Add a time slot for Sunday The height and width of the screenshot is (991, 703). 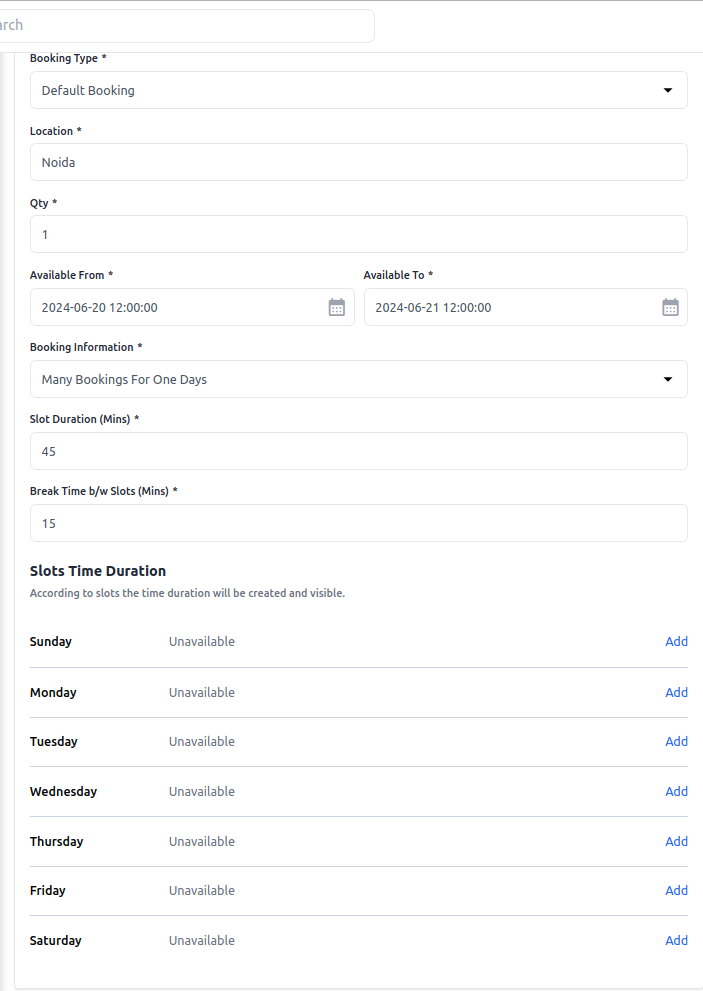pos(676,642)
